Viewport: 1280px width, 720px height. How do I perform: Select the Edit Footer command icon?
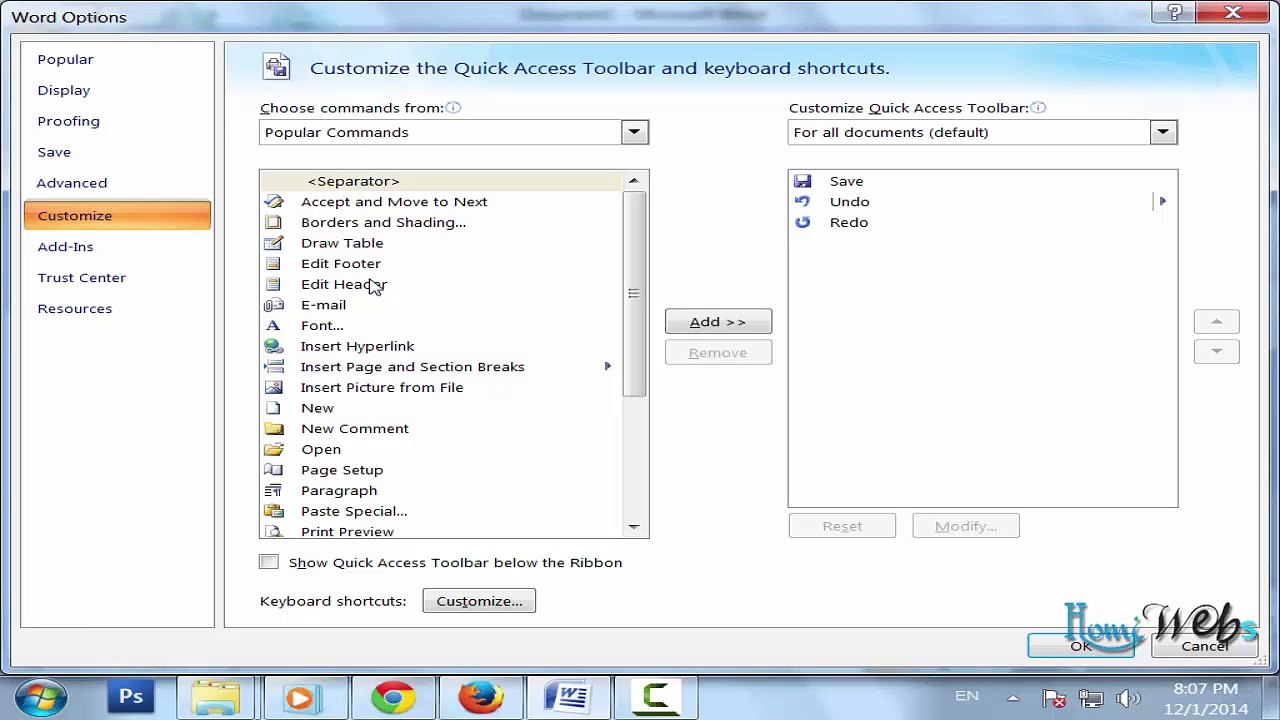click(x=273, y=263)
